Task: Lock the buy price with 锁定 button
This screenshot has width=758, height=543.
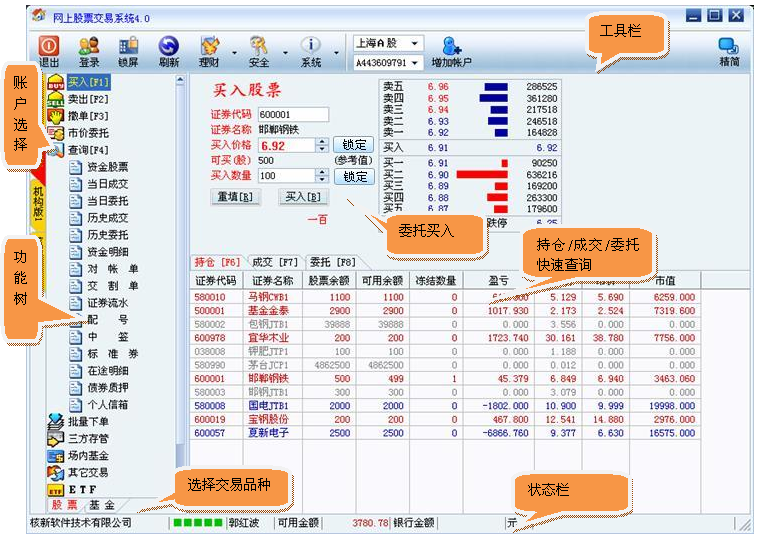Action: 354,145
